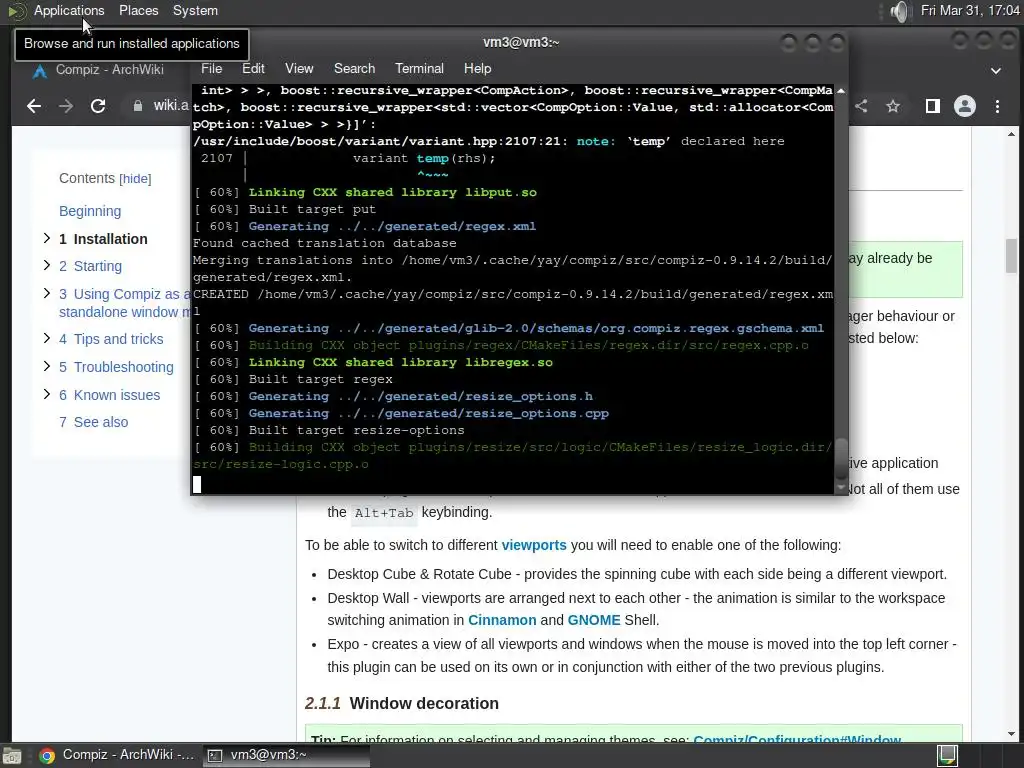Follow the Cinnamon link in the article
Viewport: 1024px width, 768px height.
pyautogui.click(x=502, y=620)
